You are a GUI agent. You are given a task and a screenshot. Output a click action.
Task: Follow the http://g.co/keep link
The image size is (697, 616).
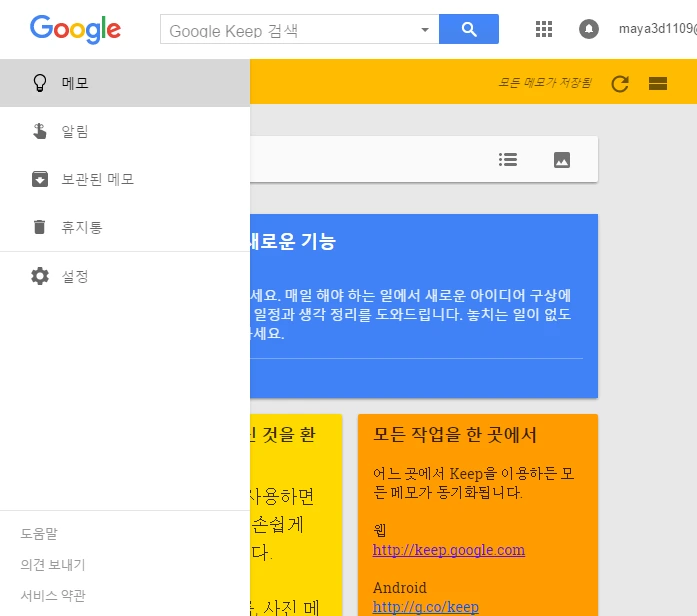pyautogui.click(x=425, y=607)
